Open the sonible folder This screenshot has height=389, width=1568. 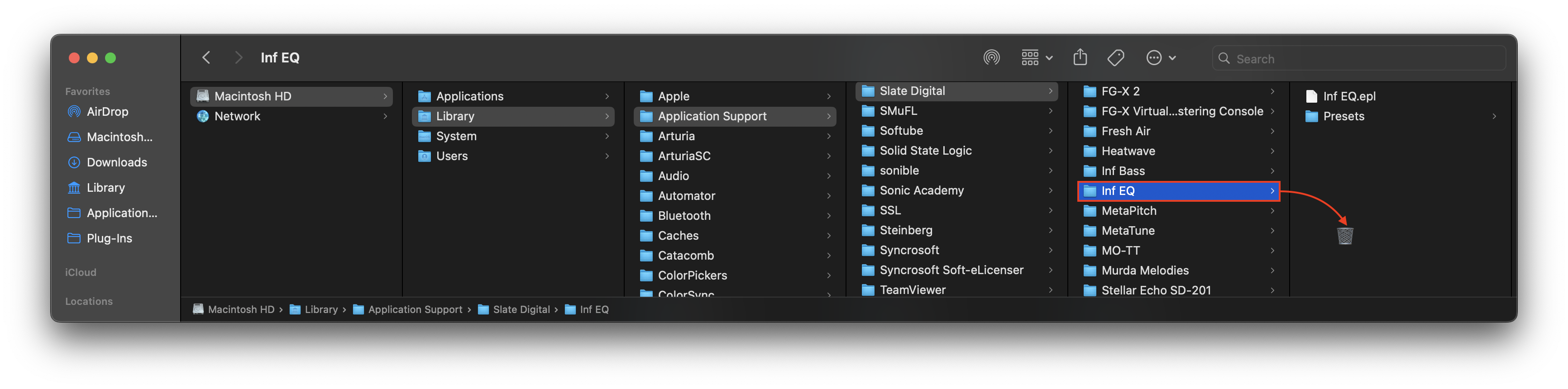pos(956,171)
